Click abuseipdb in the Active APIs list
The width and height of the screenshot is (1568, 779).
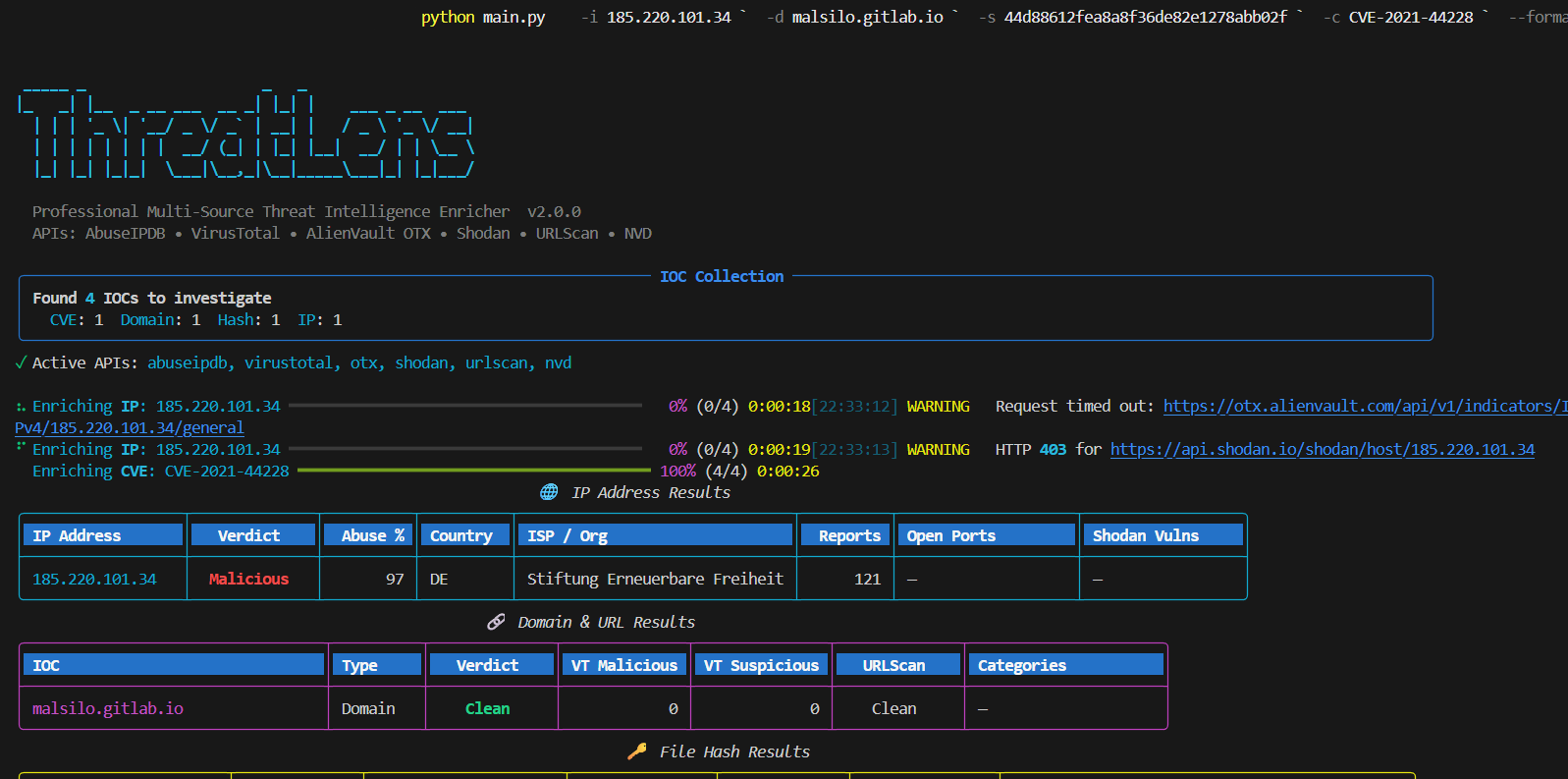(188, 362)
